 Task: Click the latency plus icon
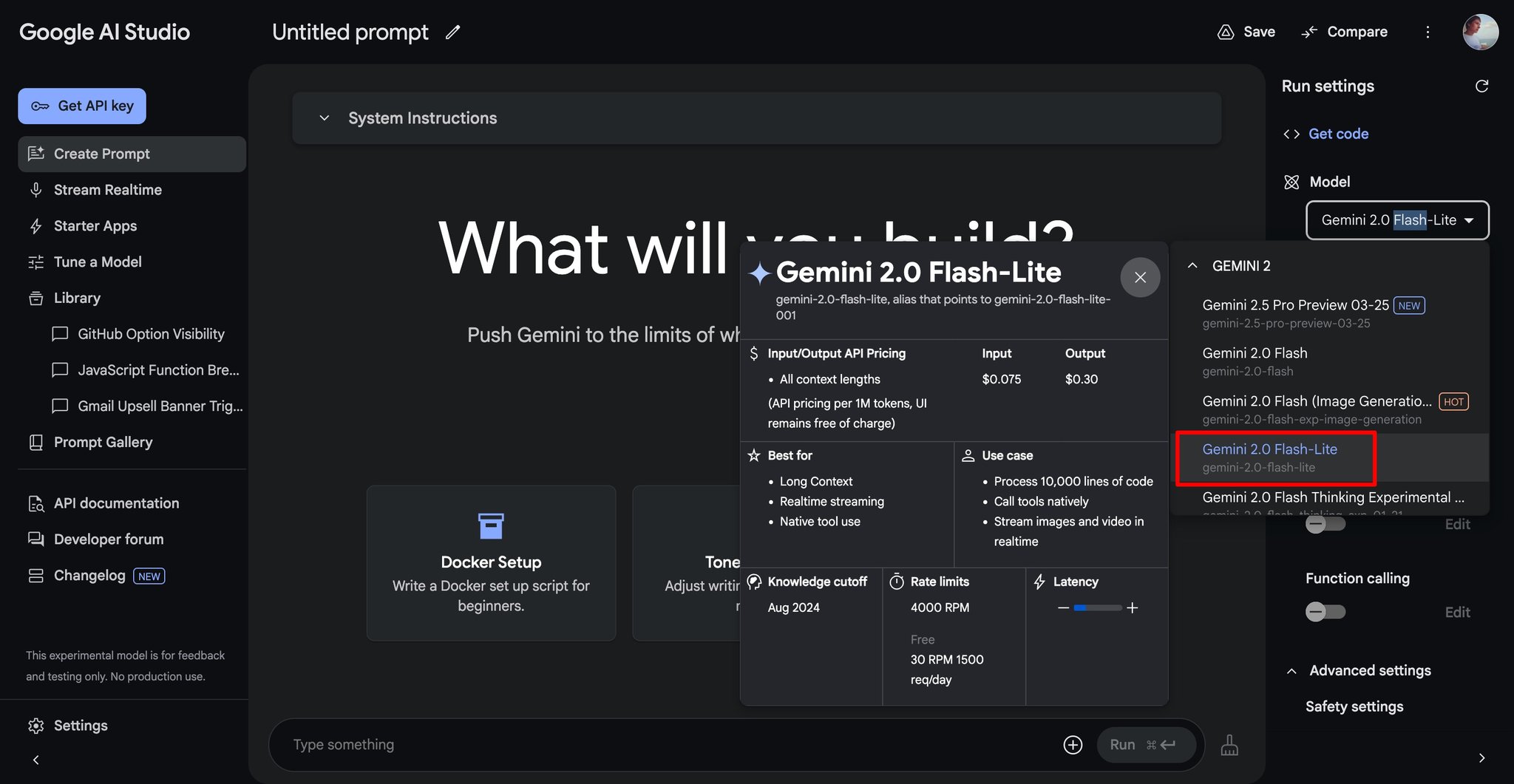coord(1132,608)
